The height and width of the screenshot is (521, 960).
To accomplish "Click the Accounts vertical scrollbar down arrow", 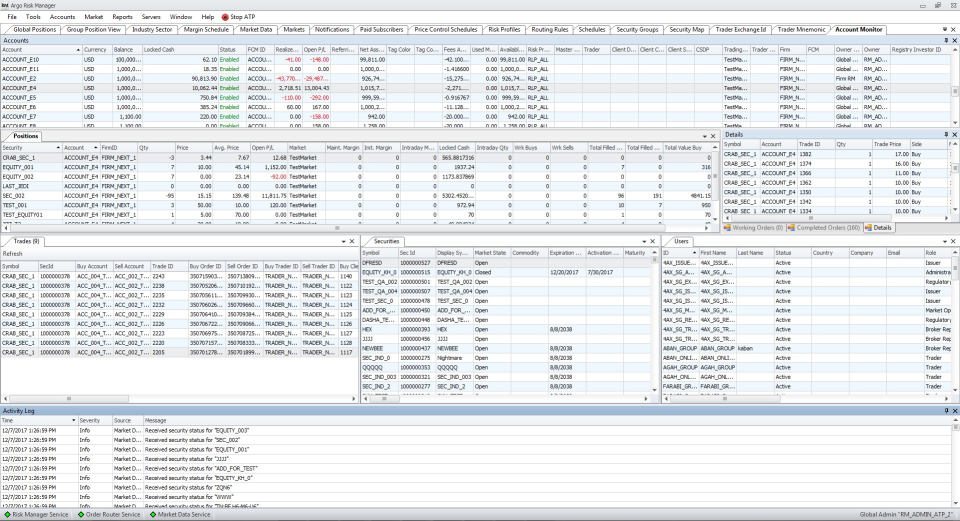I will tap(954, 123).
